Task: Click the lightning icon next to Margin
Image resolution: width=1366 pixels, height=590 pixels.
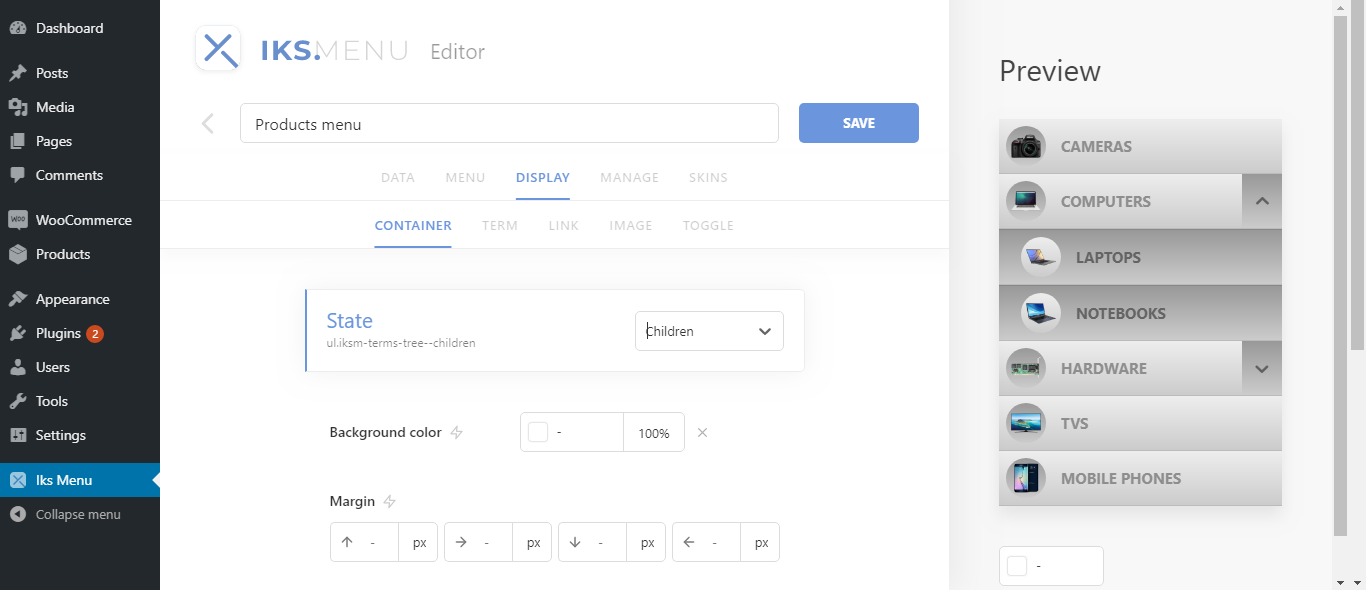Action: coord(390,501)
